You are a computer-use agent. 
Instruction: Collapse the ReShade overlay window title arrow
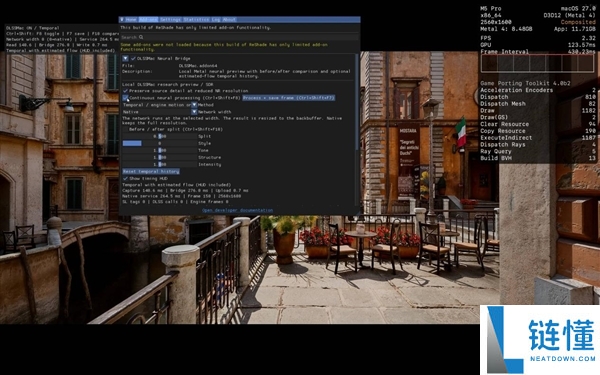point(122,20)
